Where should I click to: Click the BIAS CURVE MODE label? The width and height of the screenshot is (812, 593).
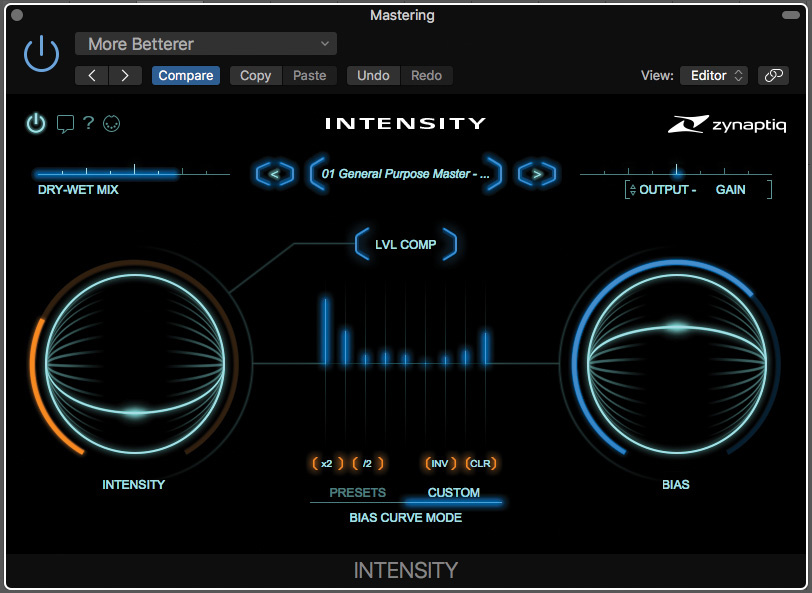[x=405, y=517]
